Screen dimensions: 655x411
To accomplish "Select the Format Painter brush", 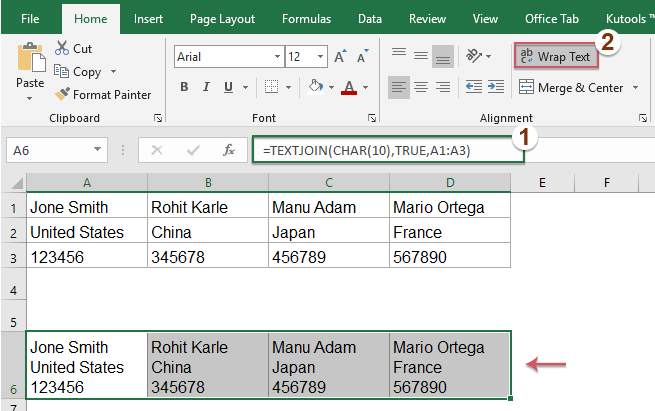I will 62,94.
